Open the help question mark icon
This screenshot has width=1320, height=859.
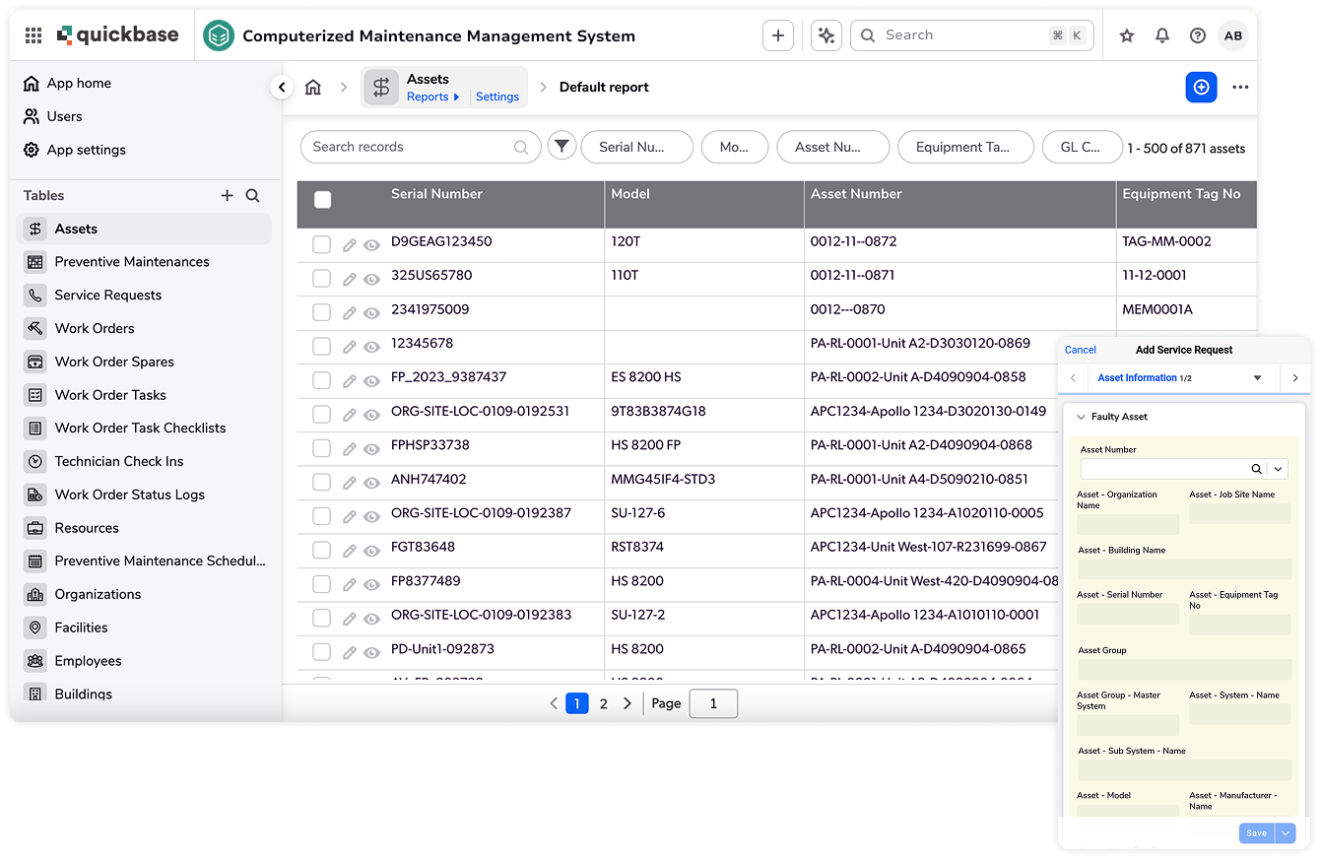click(1197, 35)
